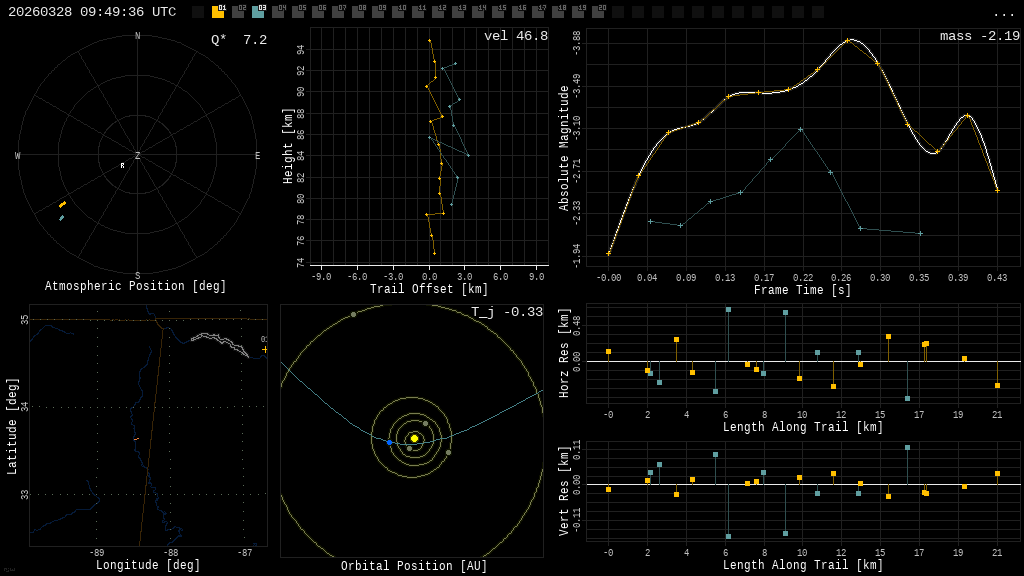Click the peak of the magnitude light curve
The image size is (1024, 576).
tap(848, 40)
